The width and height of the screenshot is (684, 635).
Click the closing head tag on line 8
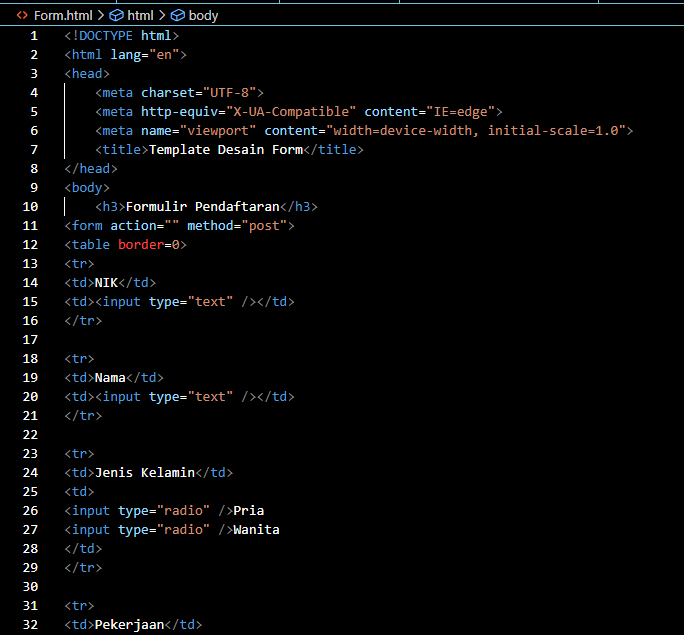[91, 169]
